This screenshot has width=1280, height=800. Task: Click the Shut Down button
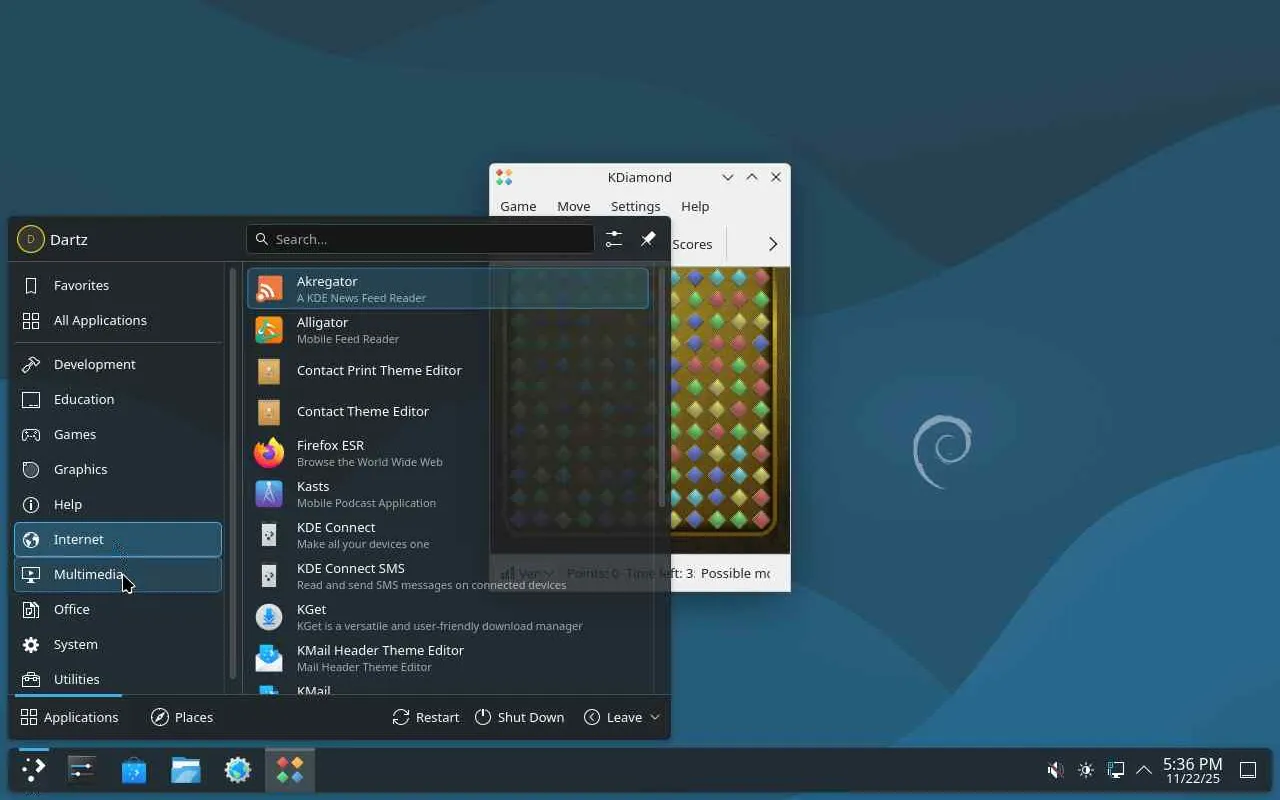pos(519,717)
